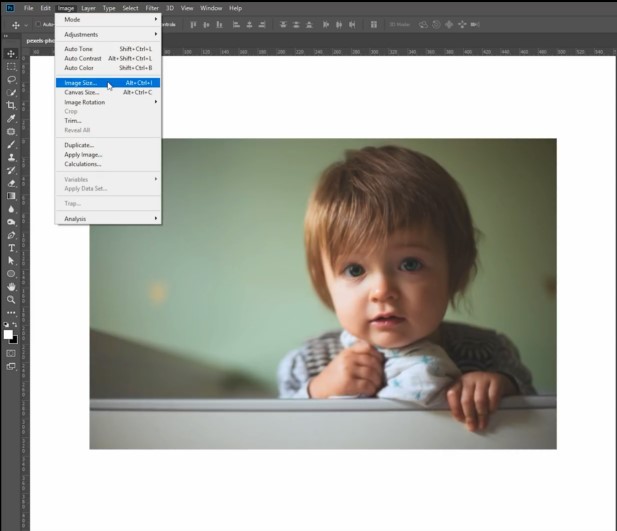617x531 pixels.
Task: Choose Auto Contrast menu item
Action: pos(108,58)
